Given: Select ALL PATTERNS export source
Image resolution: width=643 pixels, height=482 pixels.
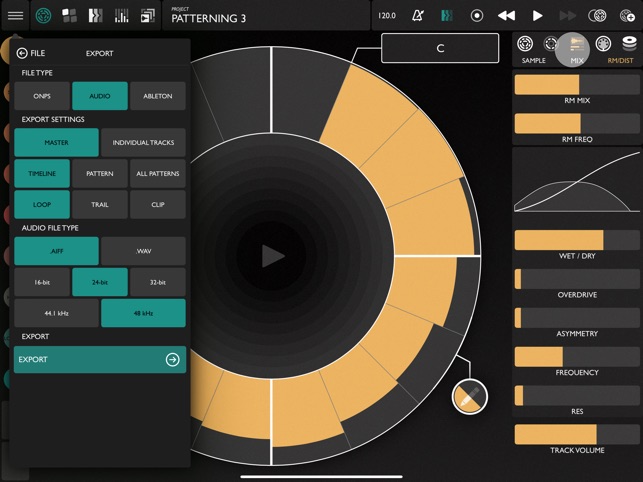Looking at the screenshot, I should click(158, 174).
